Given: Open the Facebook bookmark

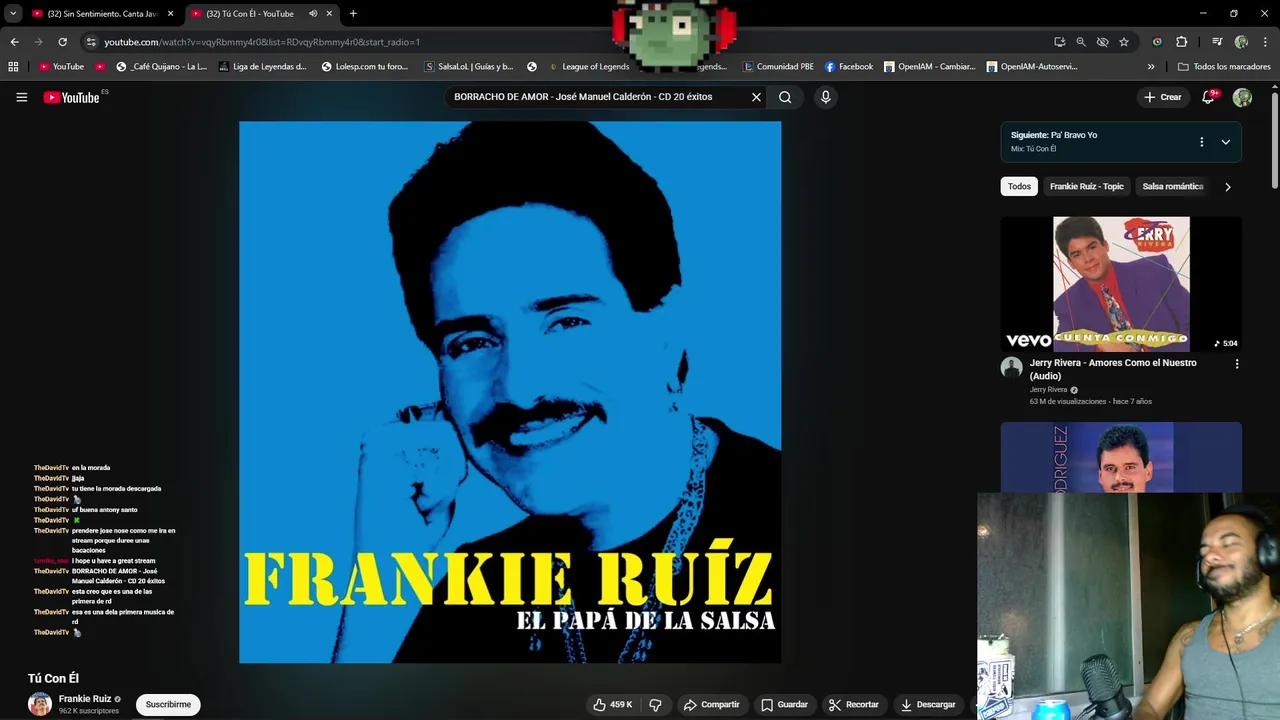Looking at the screenshot, I should [x=849, y=67].
